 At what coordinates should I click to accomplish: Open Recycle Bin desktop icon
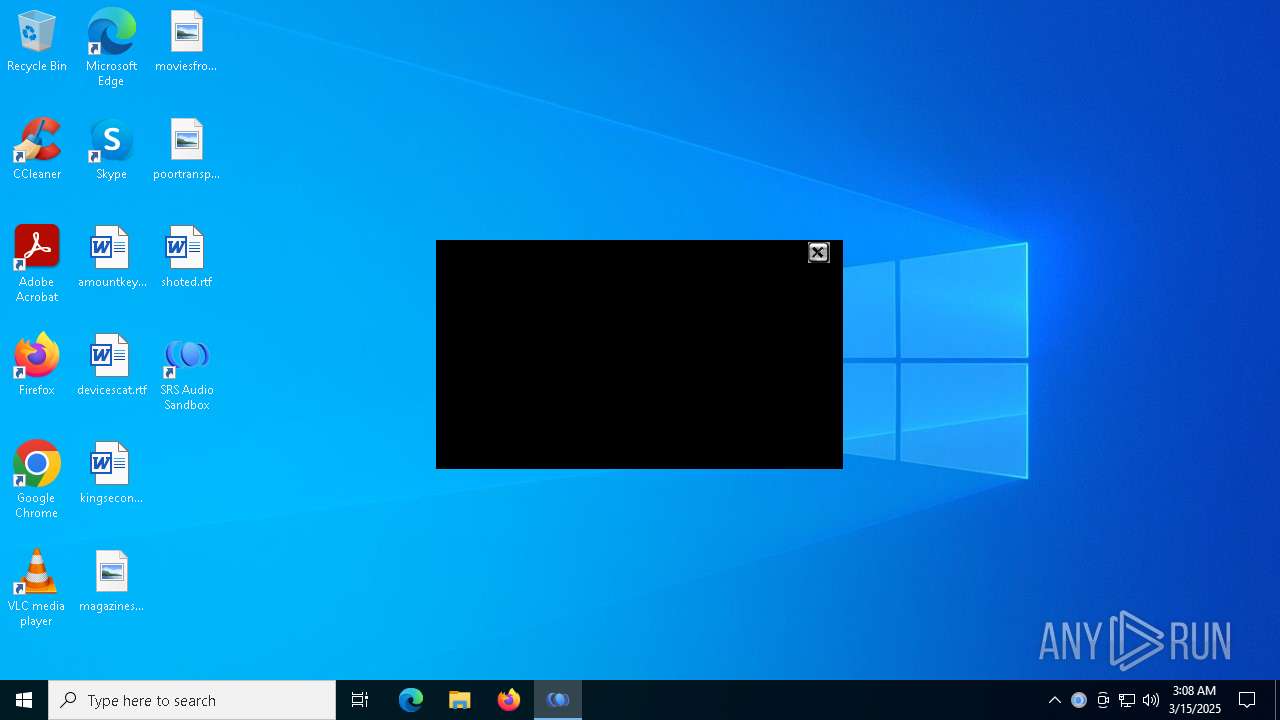[x=37, y=42]
